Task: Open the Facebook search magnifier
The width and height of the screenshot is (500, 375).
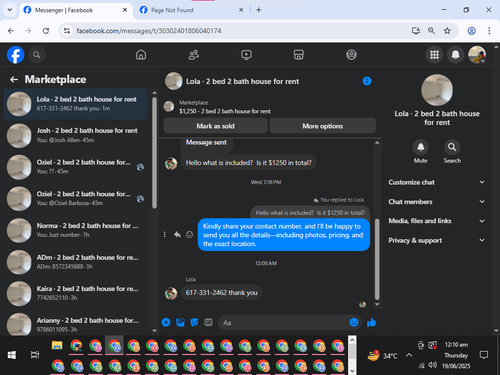Action: coord(37,55)
